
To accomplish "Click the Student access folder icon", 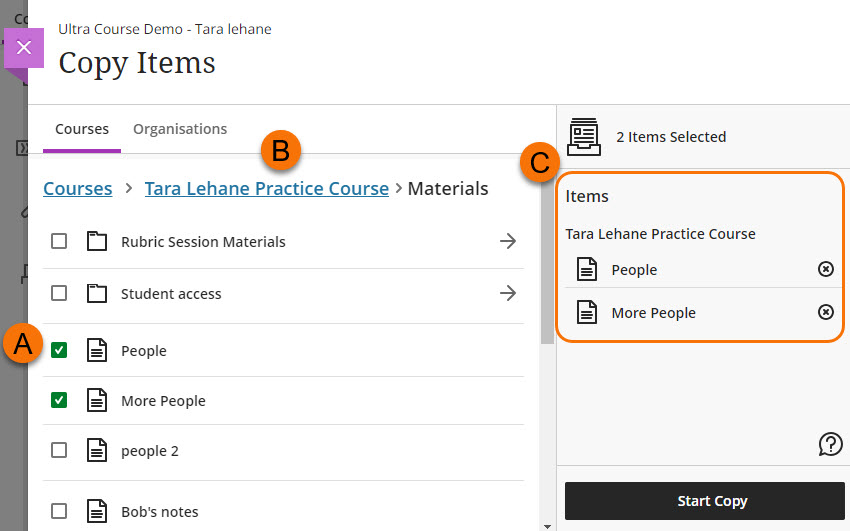I will [x=96, y=294].
